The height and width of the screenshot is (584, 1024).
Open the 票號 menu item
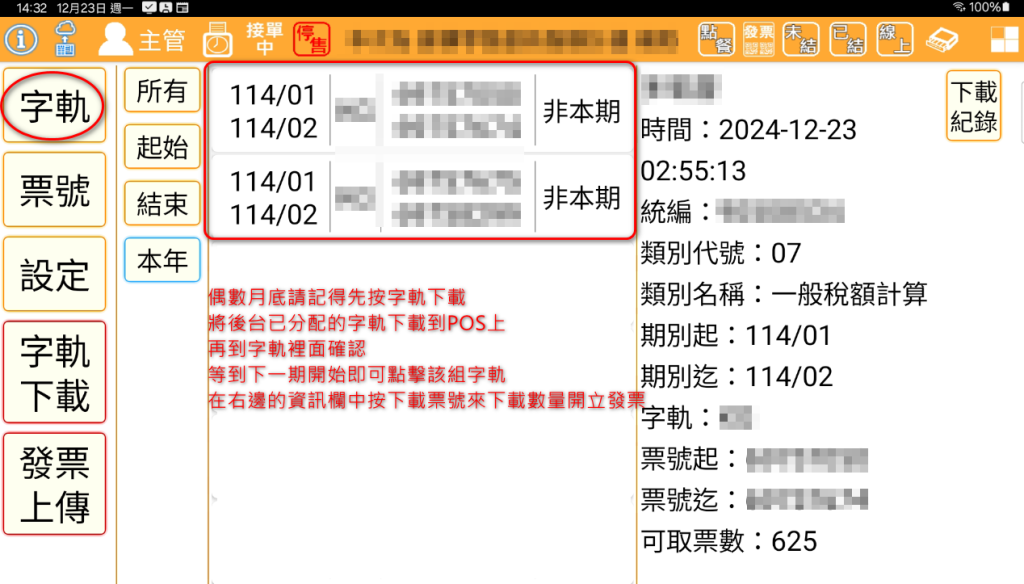pyautogui.click(x=54, y=190)
